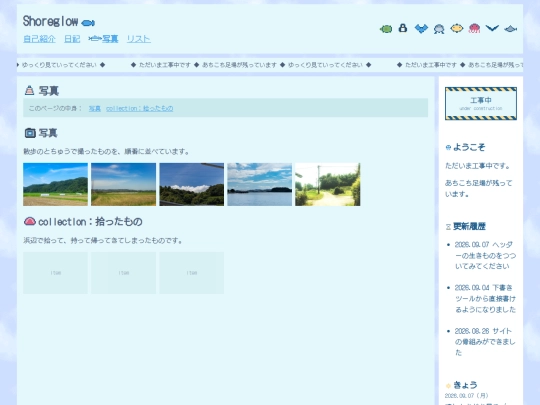Click the ようこそ sidebar heading

tap(469, 147)
